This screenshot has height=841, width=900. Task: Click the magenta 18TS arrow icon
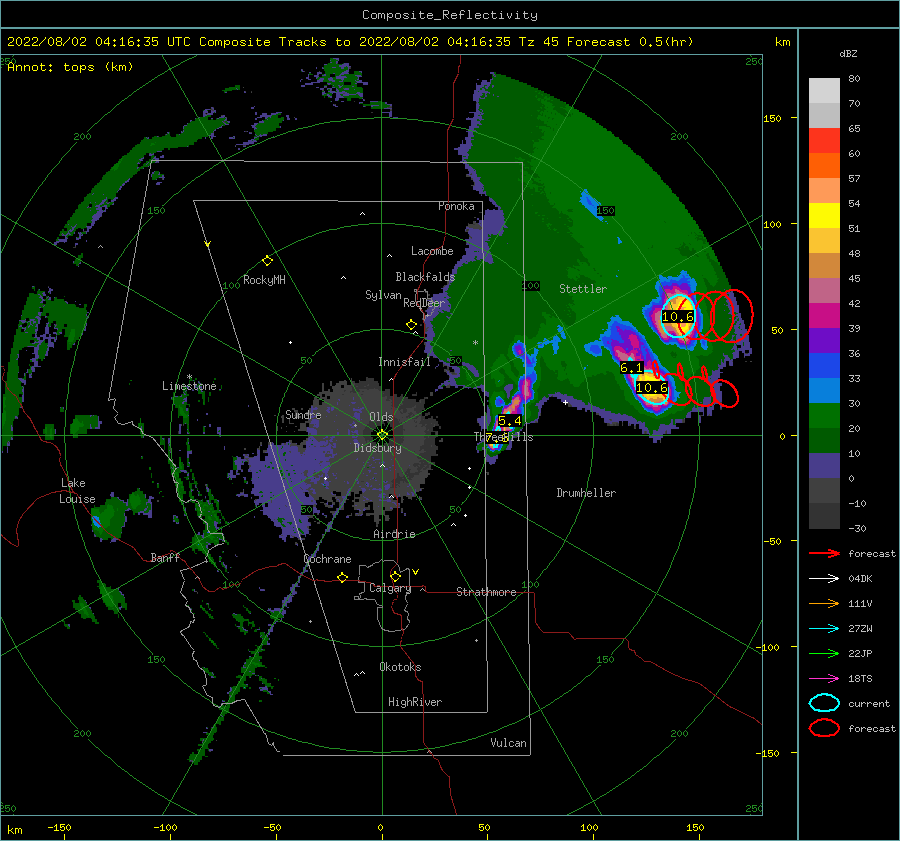click(824, 679)
